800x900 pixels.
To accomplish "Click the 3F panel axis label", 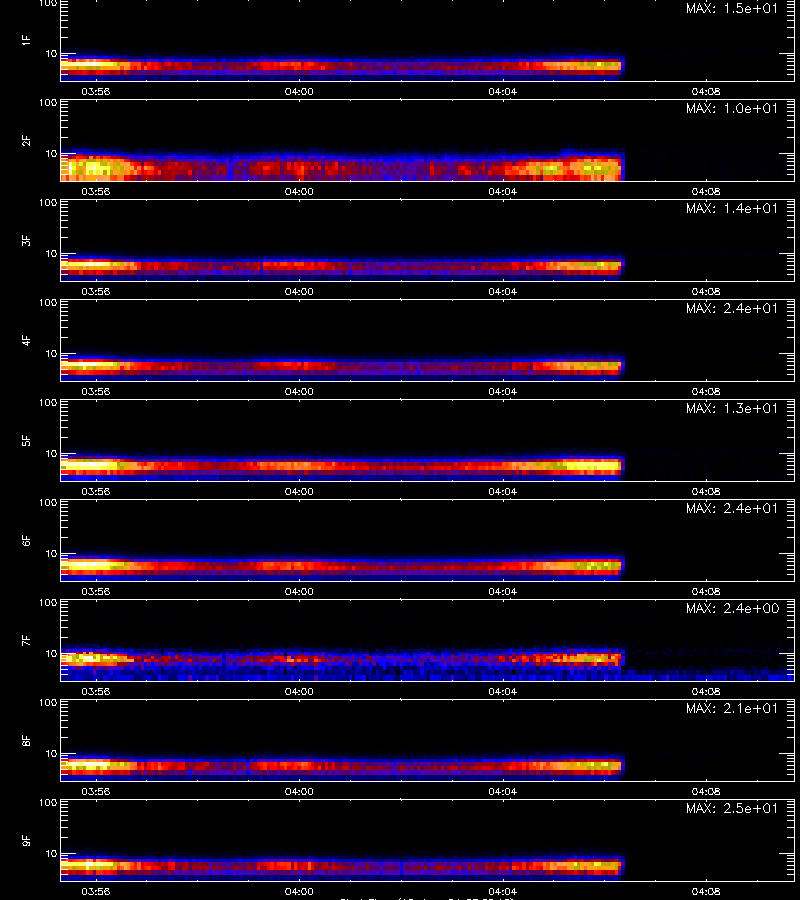I will [x=26, y=240].
